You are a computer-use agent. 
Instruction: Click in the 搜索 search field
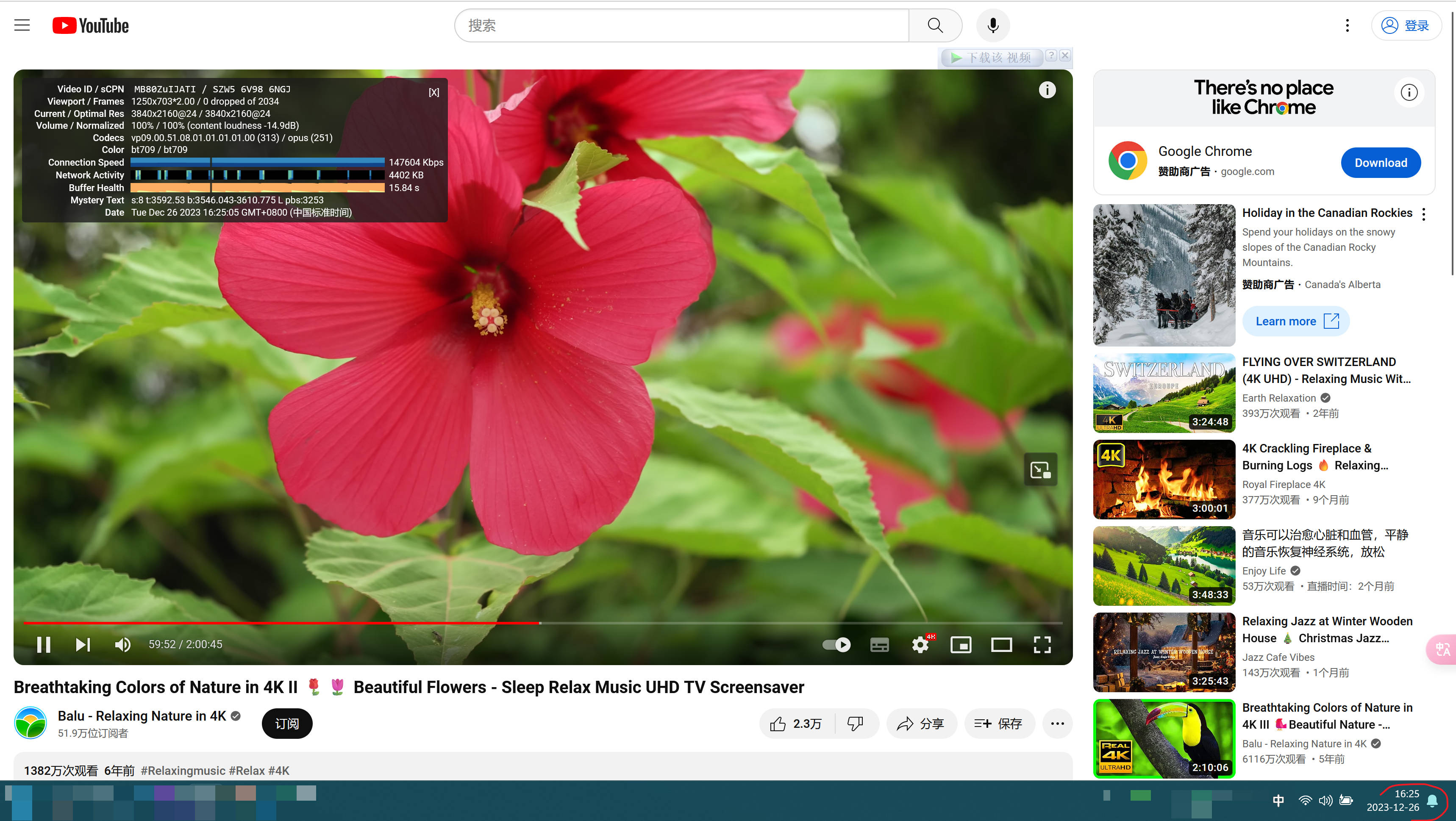[x=681, y=25]
